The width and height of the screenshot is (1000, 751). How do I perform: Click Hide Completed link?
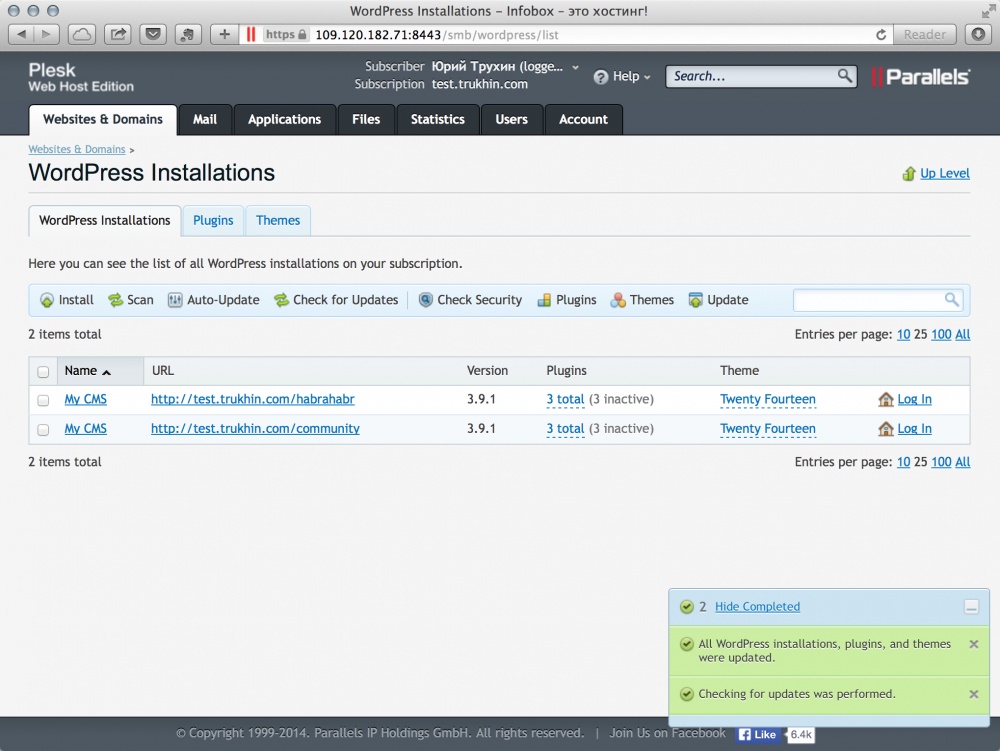(757, 607)
